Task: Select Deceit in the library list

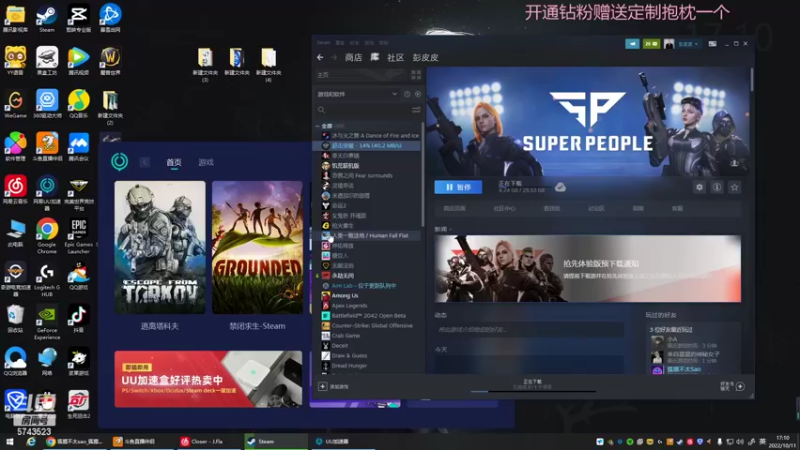Action: [335, 346]
